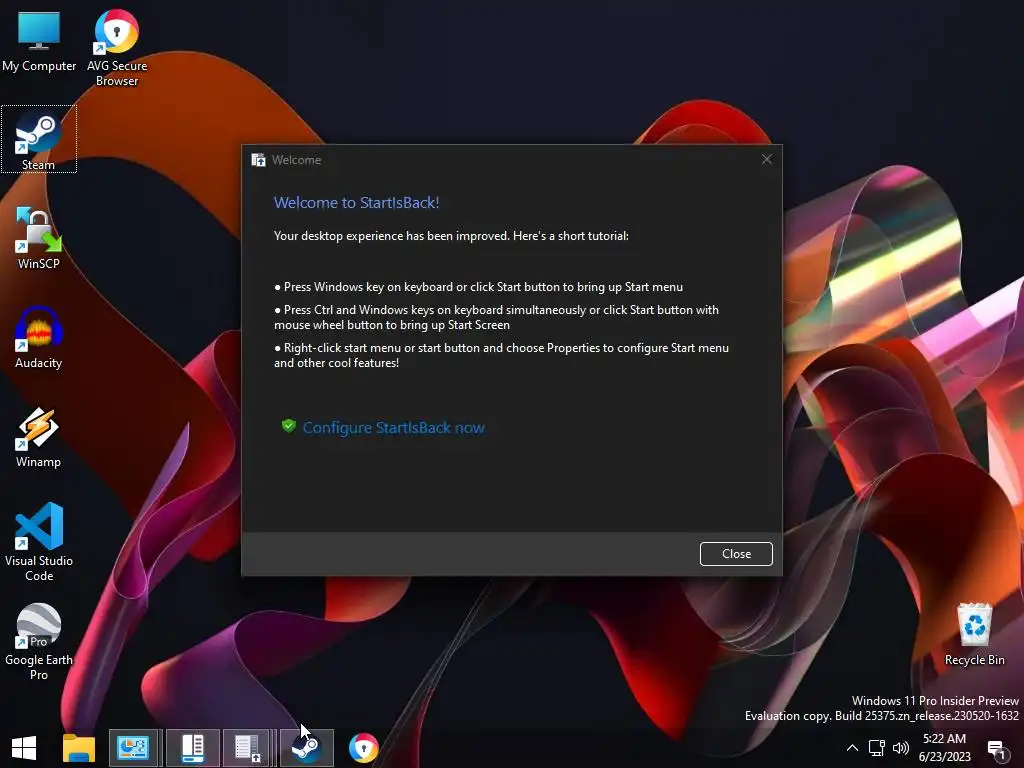Click the Welcome title bar window icon
The image size is (1024, 768).
259,160
